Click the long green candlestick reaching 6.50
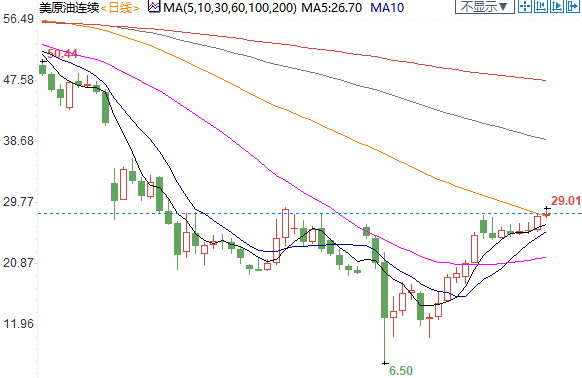The height and width of the screenshot is (378, 582). (x=385, y=290)
